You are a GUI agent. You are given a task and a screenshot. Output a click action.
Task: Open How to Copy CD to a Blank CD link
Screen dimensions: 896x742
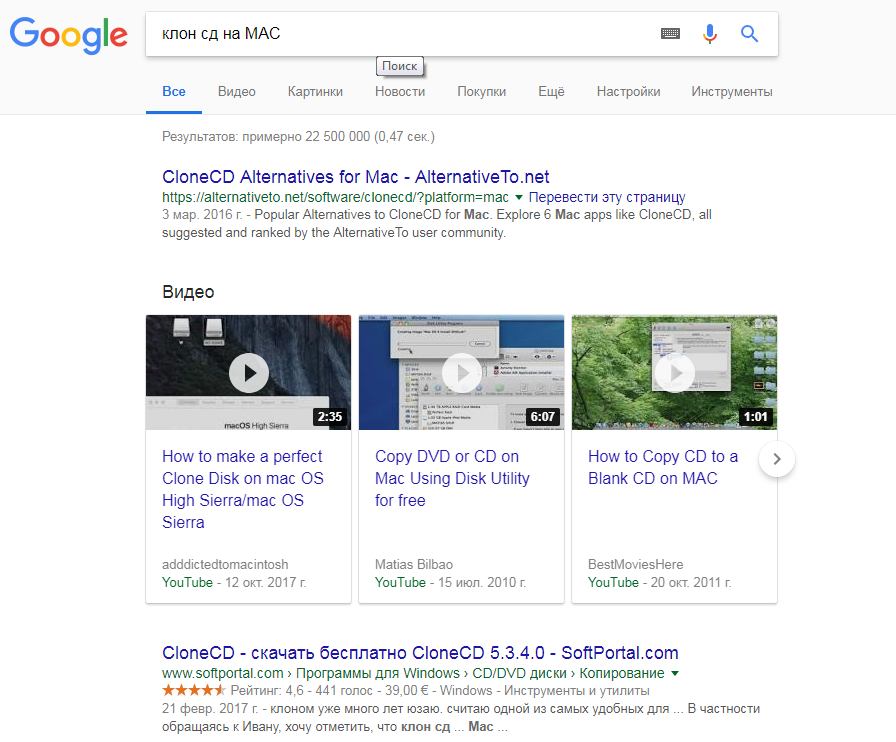(x=663, y=467)
